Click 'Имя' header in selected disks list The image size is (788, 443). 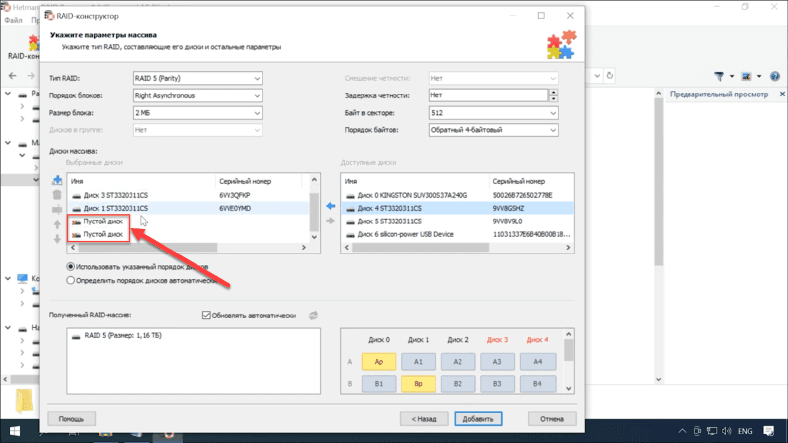[141, 181]
